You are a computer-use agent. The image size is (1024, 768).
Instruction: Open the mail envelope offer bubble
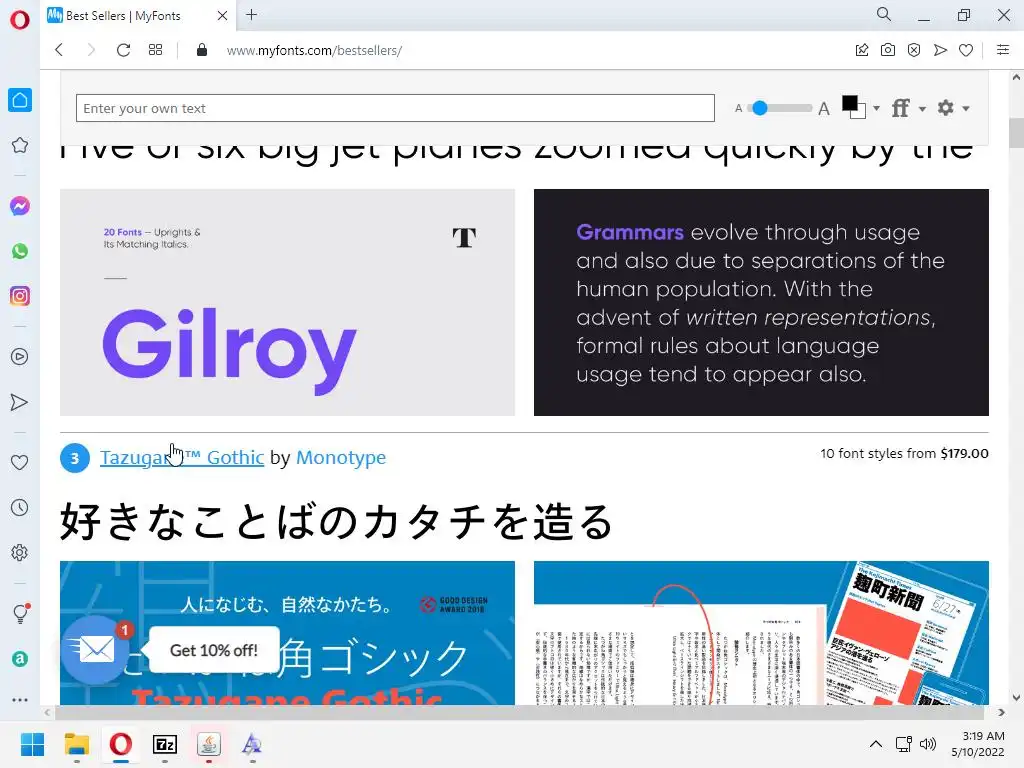pyautogui.click(x=96, y=650)
